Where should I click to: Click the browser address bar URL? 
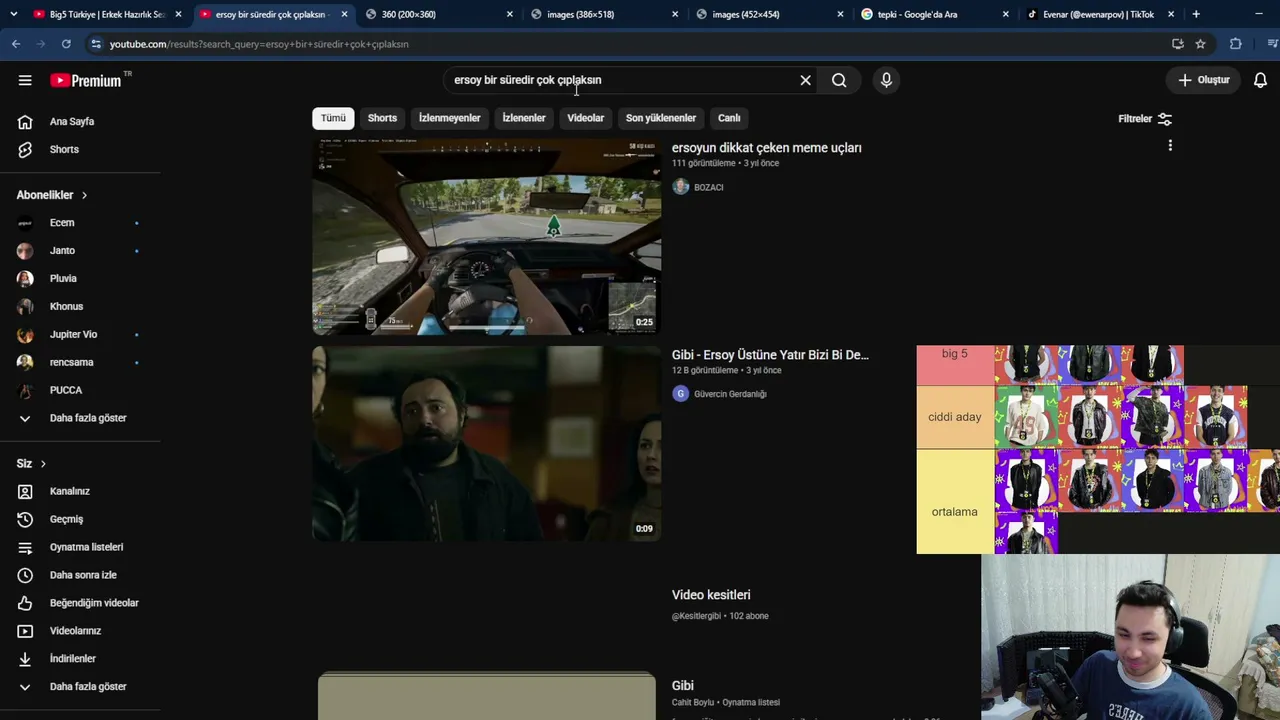[259, 44]
